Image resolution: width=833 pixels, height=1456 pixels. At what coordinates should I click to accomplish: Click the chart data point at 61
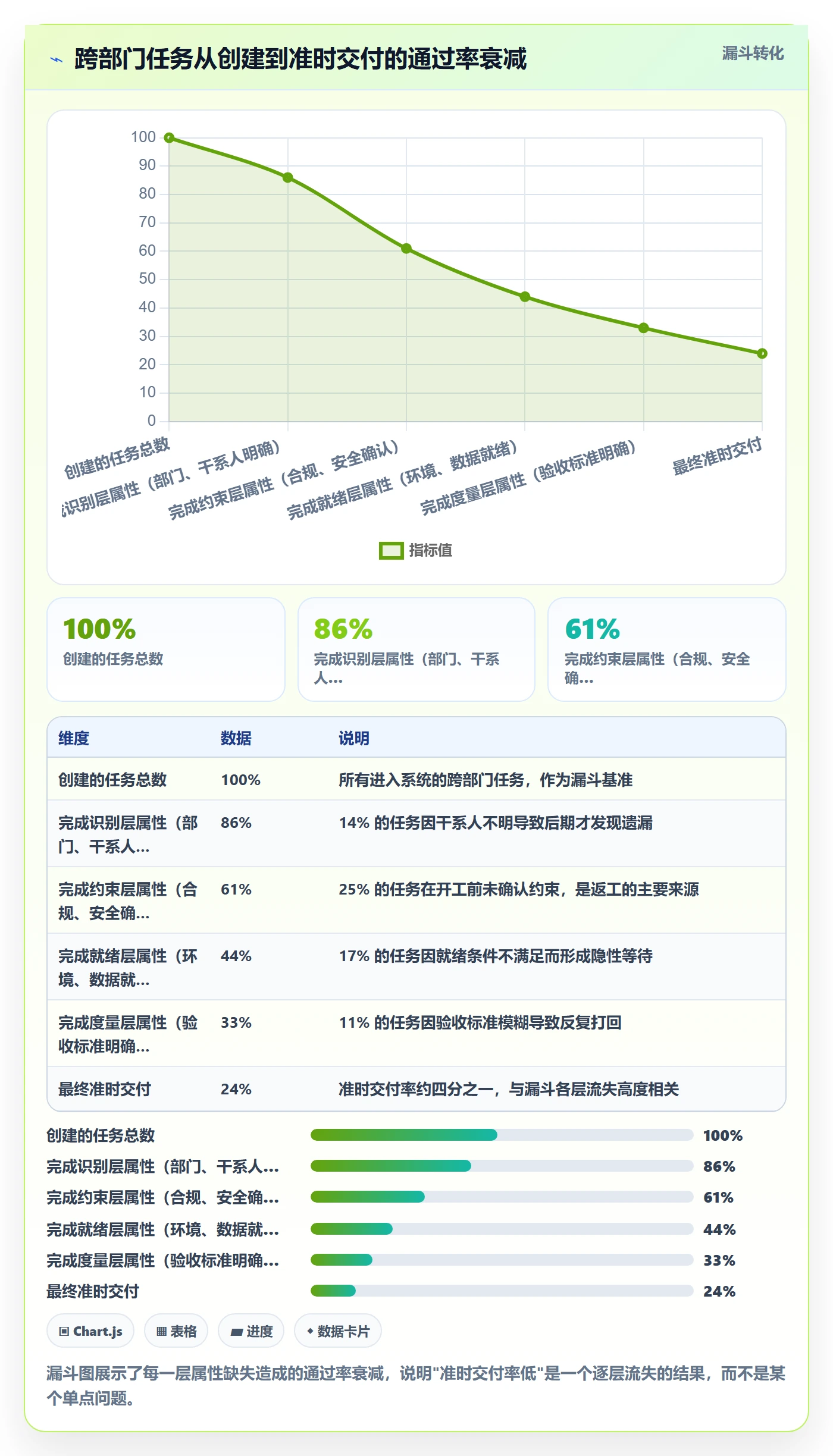(x=406, y=249)
